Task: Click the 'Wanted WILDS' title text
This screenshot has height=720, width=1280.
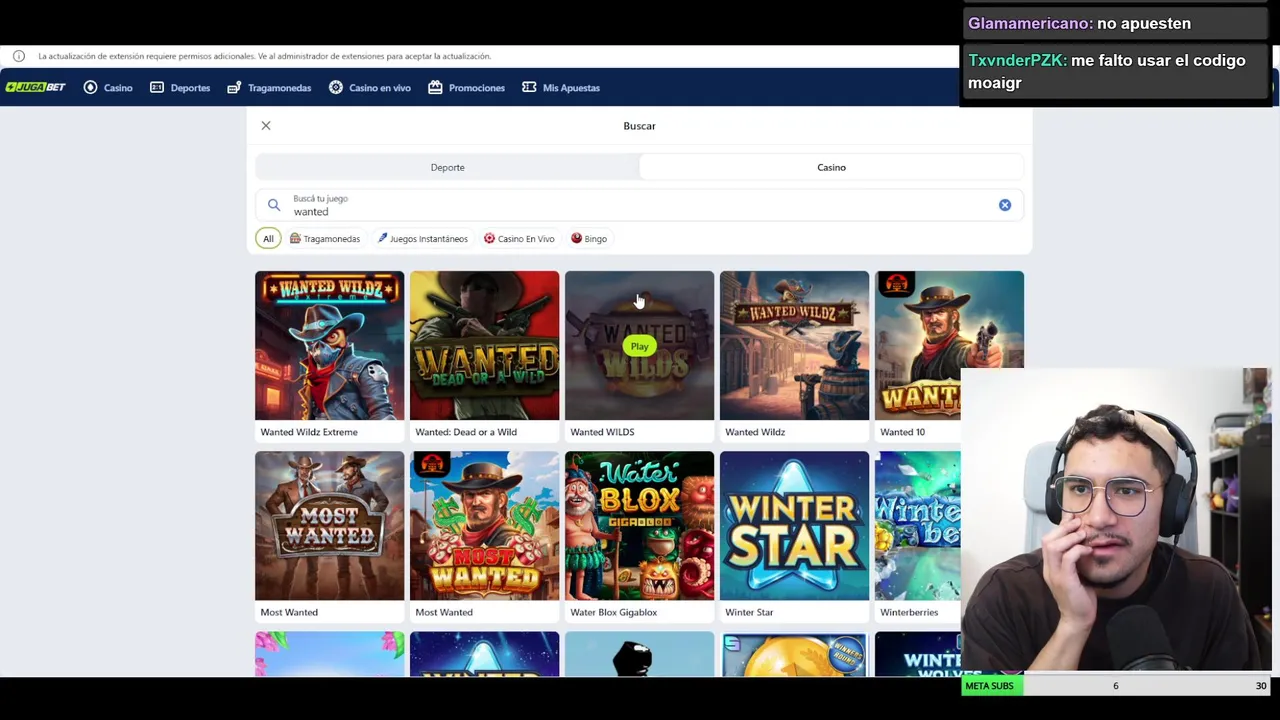Action: [x=602, y=432]
